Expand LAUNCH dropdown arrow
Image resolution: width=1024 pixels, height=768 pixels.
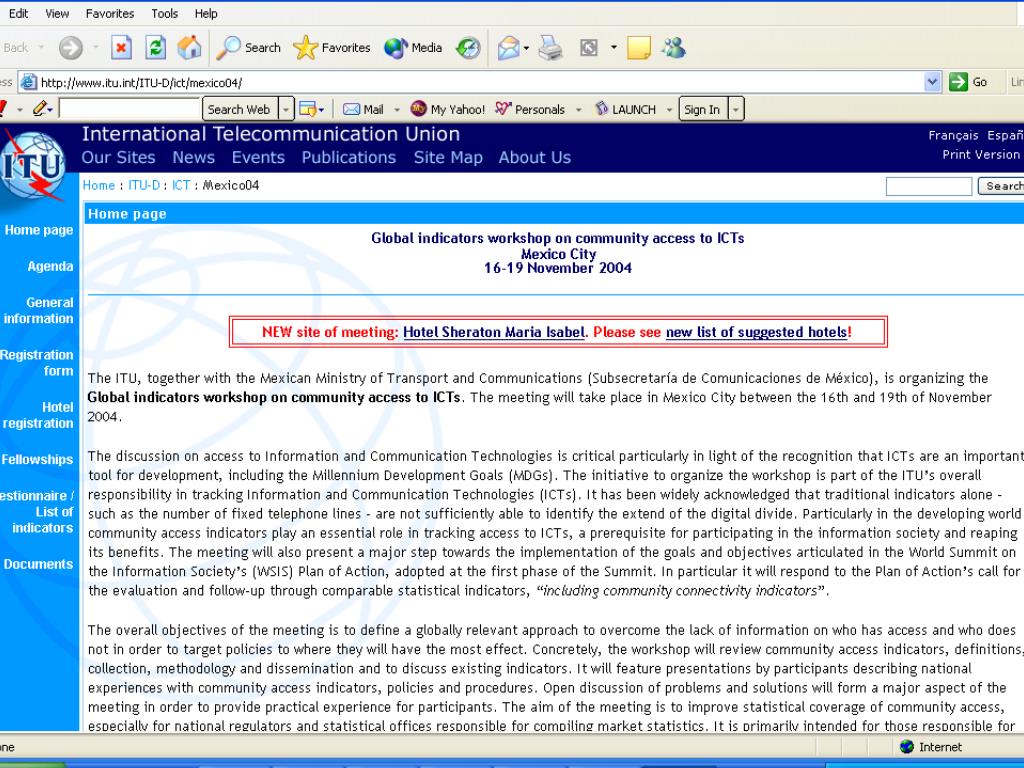(x=669, y=110)
